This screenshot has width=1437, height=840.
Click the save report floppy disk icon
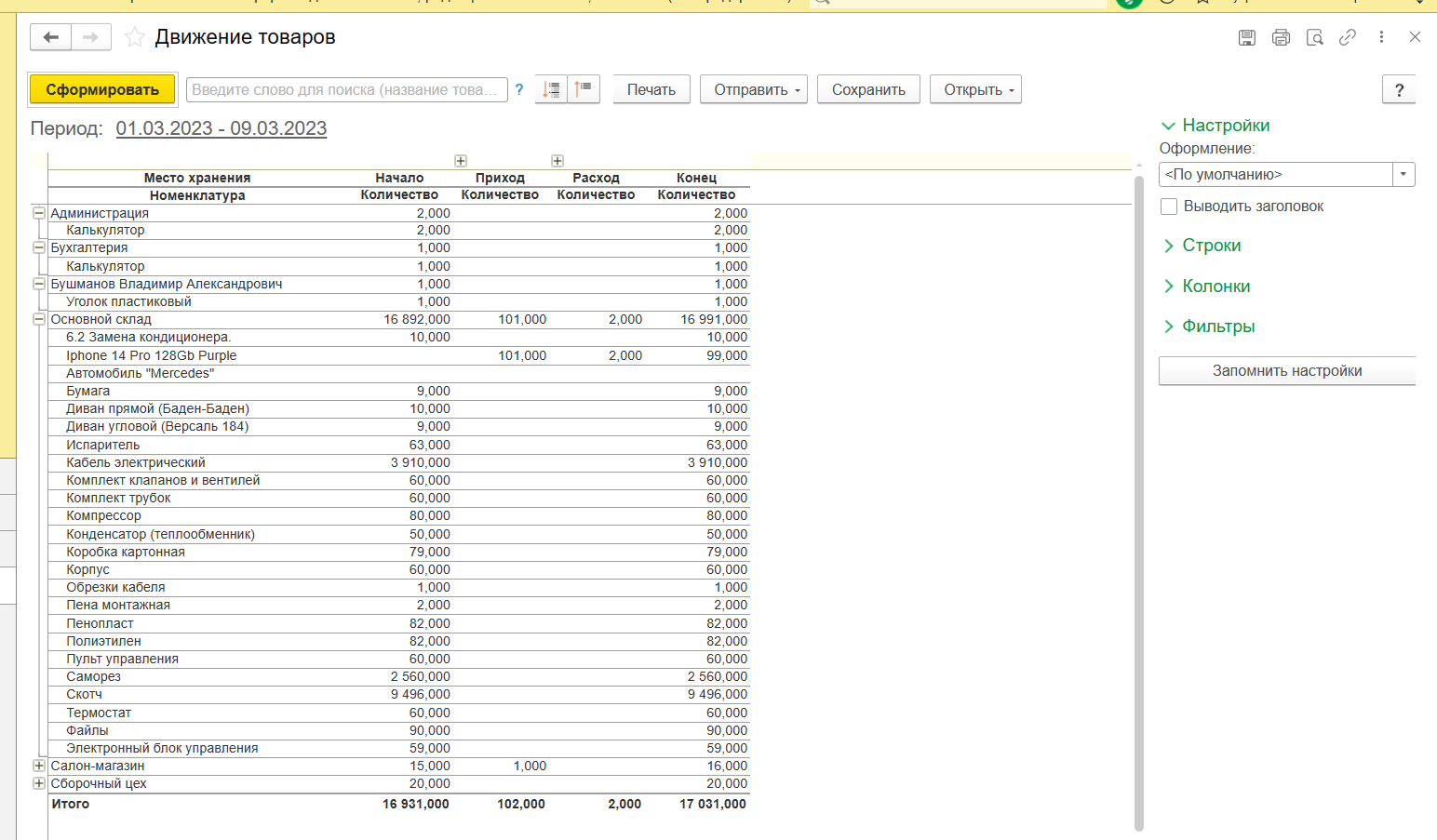[x=1247, y=37]
